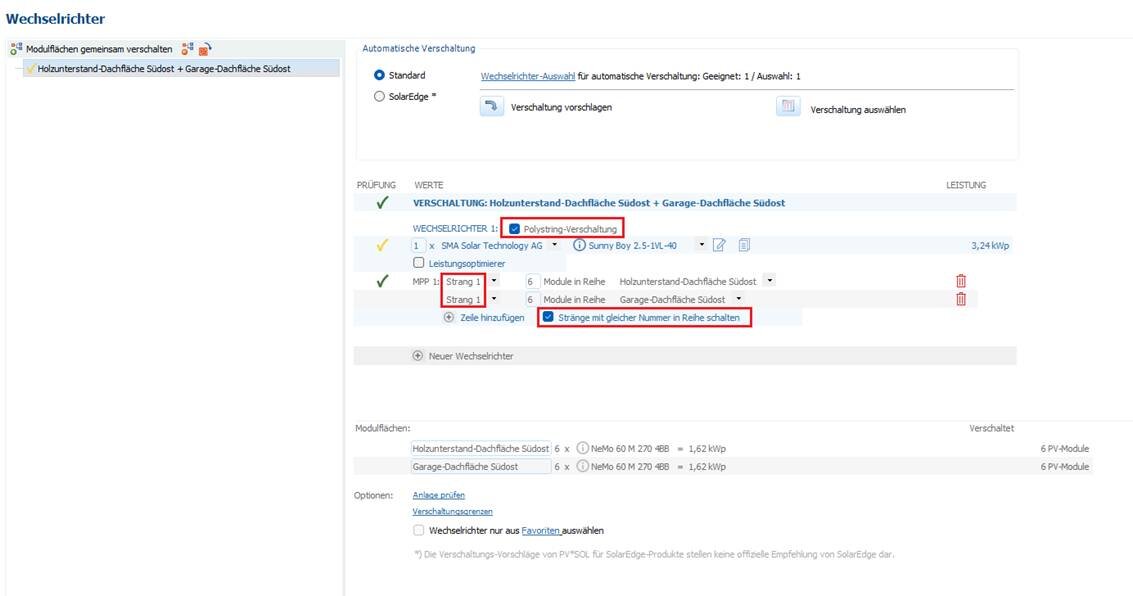
Task: Enable the Leistungsoptimierer checkbox
Action: point(419,263)
